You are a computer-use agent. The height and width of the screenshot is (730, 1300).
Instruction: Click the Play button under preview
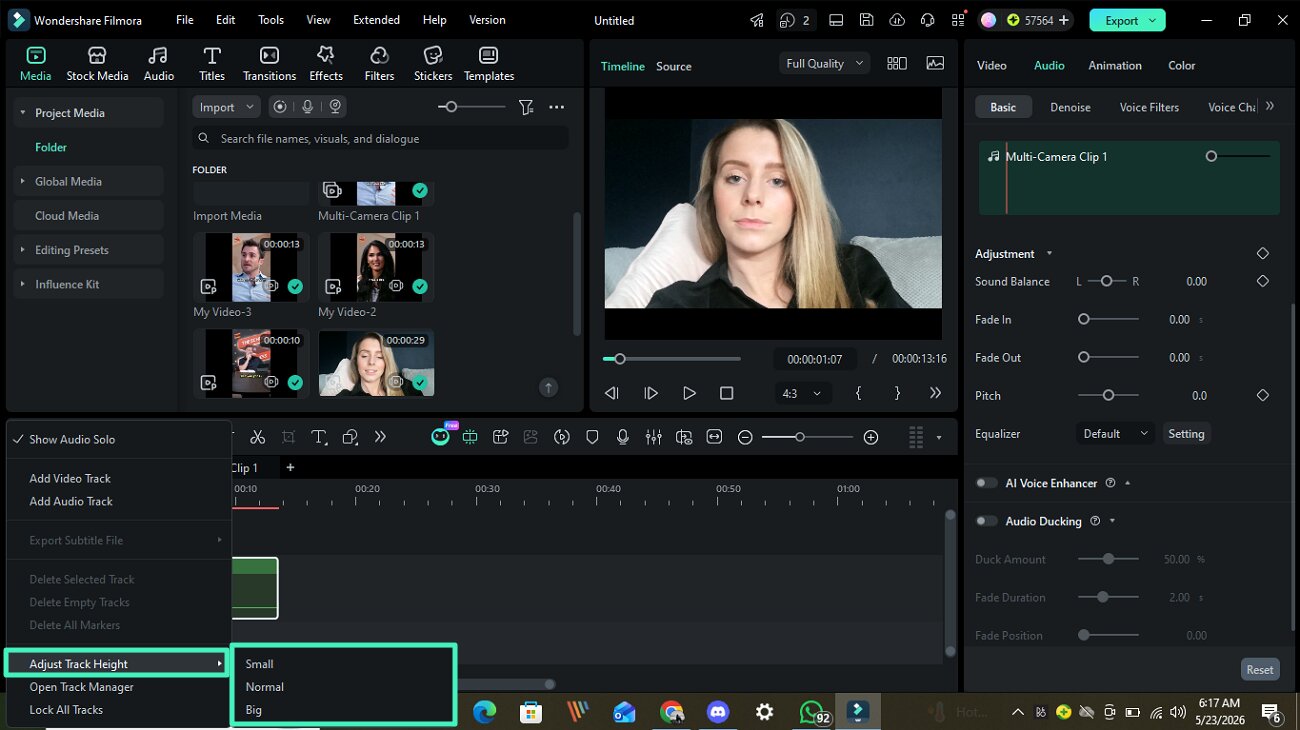pos(689,394)
